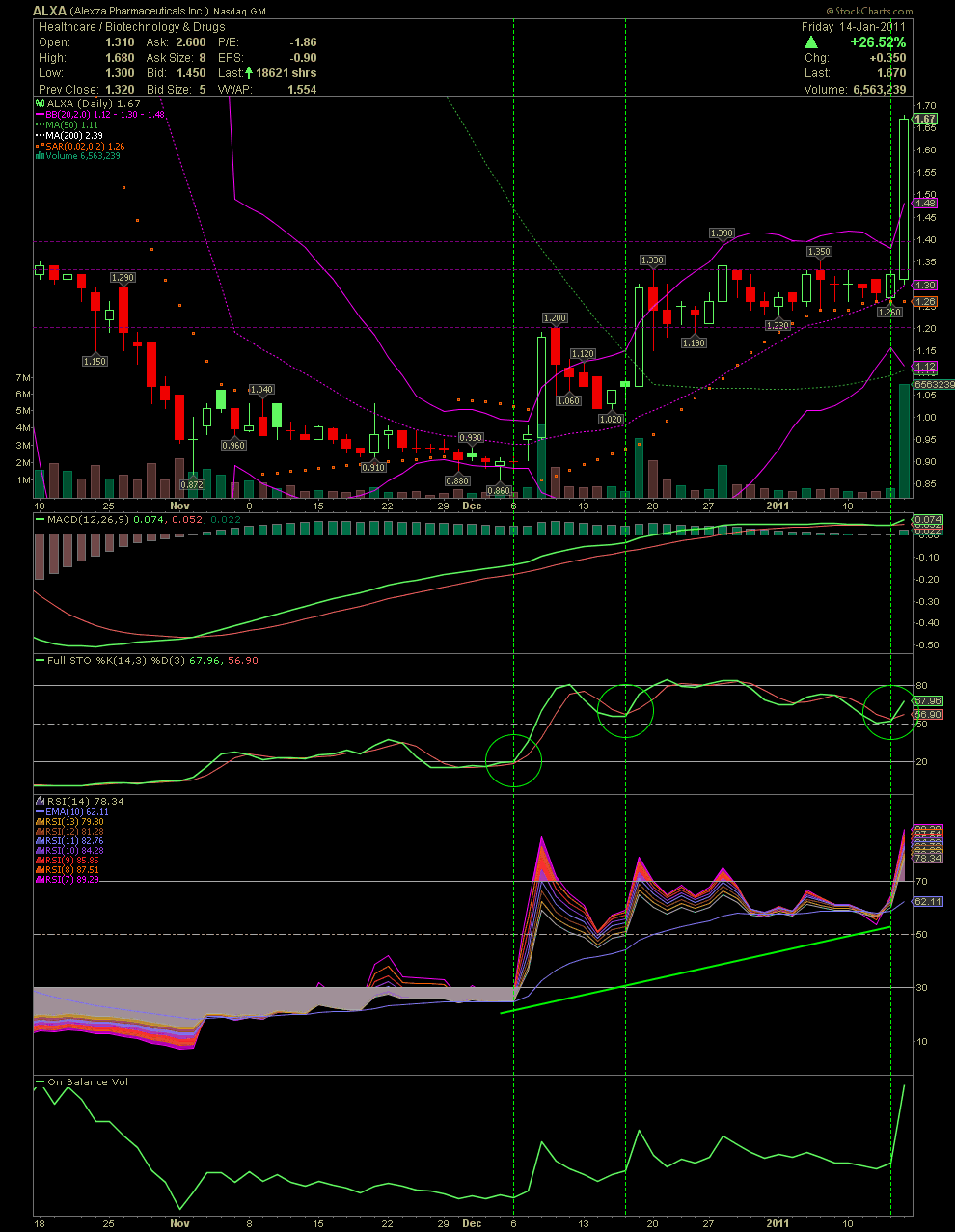This screenshot has height=1232, width=955.
Task: Click the RSI(14) area chart icon
Action: tap(40, 802)
